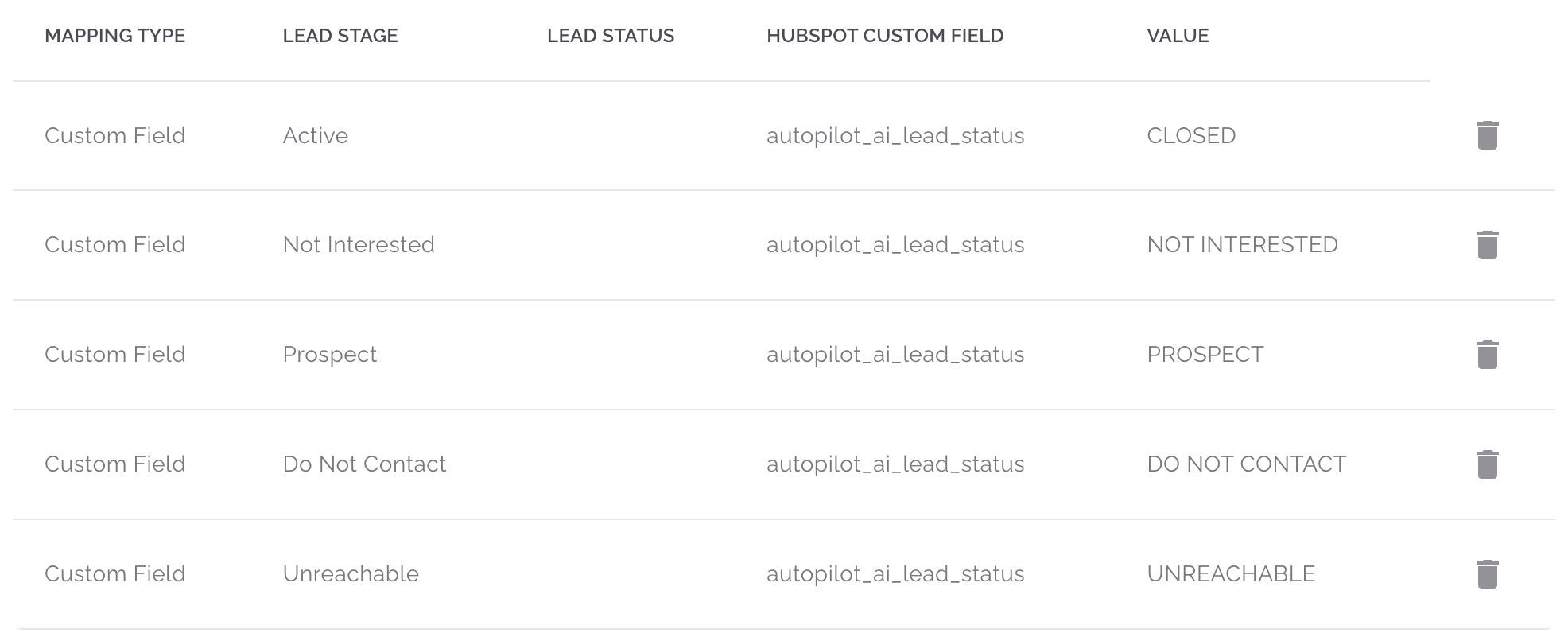Click autopilot_ai_lead_status in the Unreachable row

(x=895, y=573)
